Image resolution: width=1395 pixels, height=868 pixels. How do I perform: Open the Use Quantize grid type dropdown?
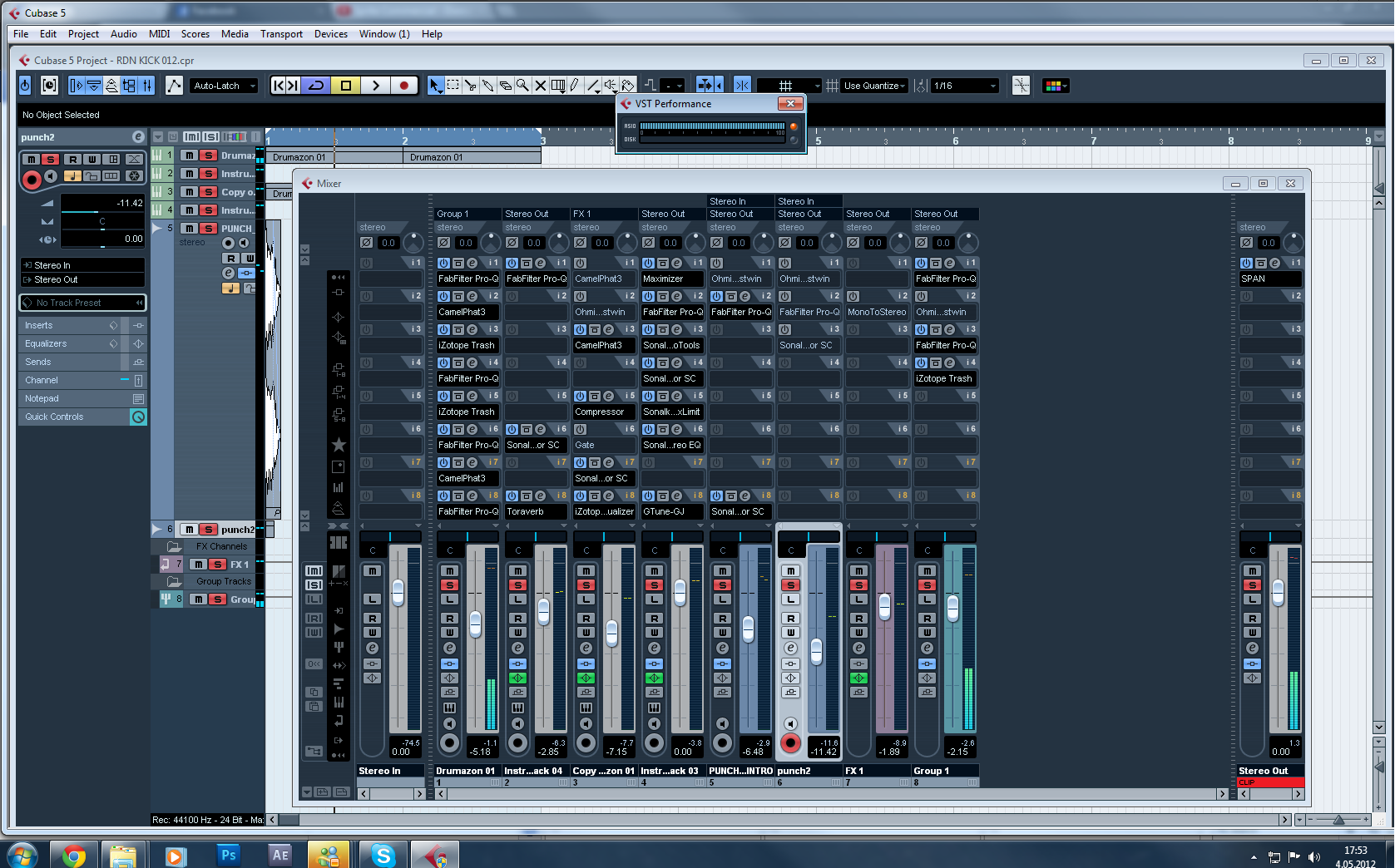pos(874,86)
